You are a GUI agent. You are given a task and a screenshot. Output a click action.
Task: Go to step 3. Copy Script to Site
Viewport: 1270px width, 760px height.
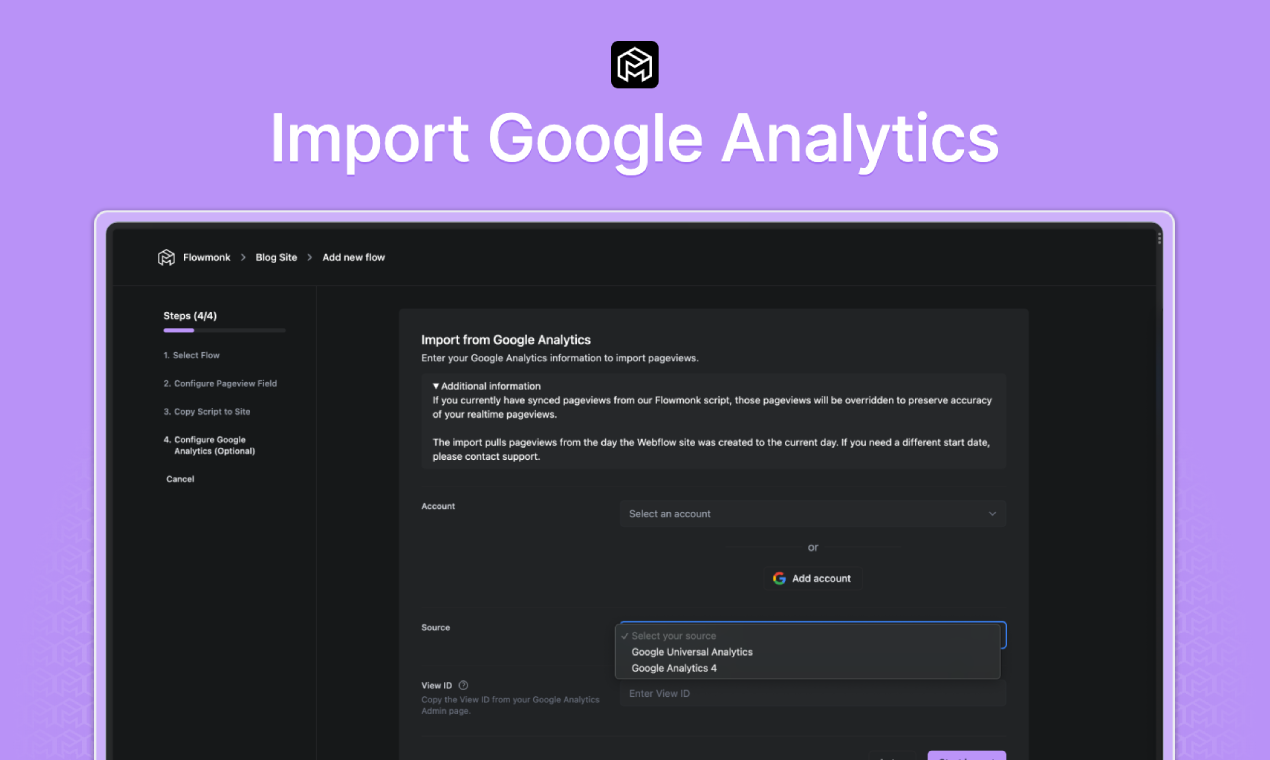(207, 411)
